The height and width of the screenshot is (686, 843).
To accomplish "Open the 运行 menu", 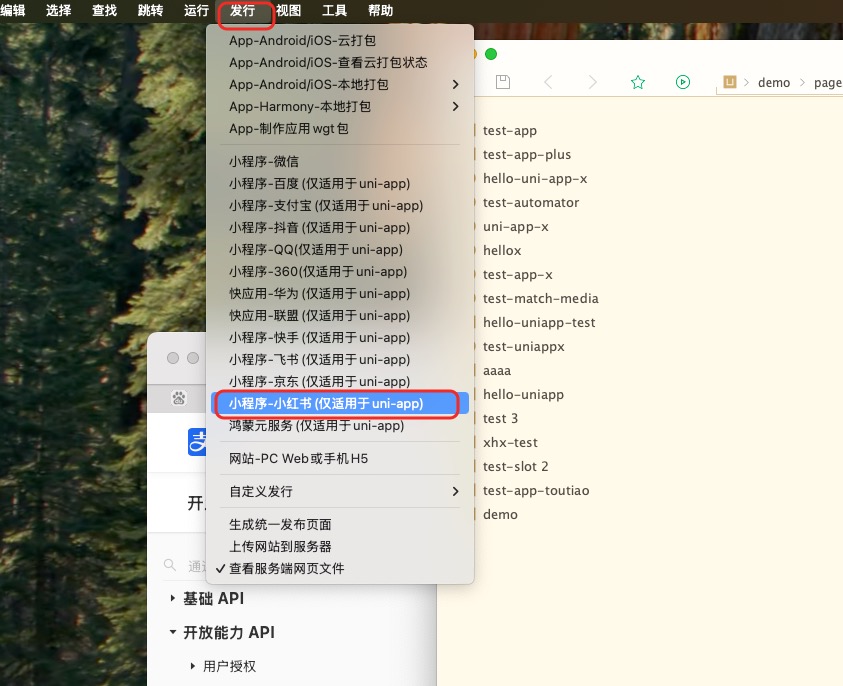I will (196, 10).
